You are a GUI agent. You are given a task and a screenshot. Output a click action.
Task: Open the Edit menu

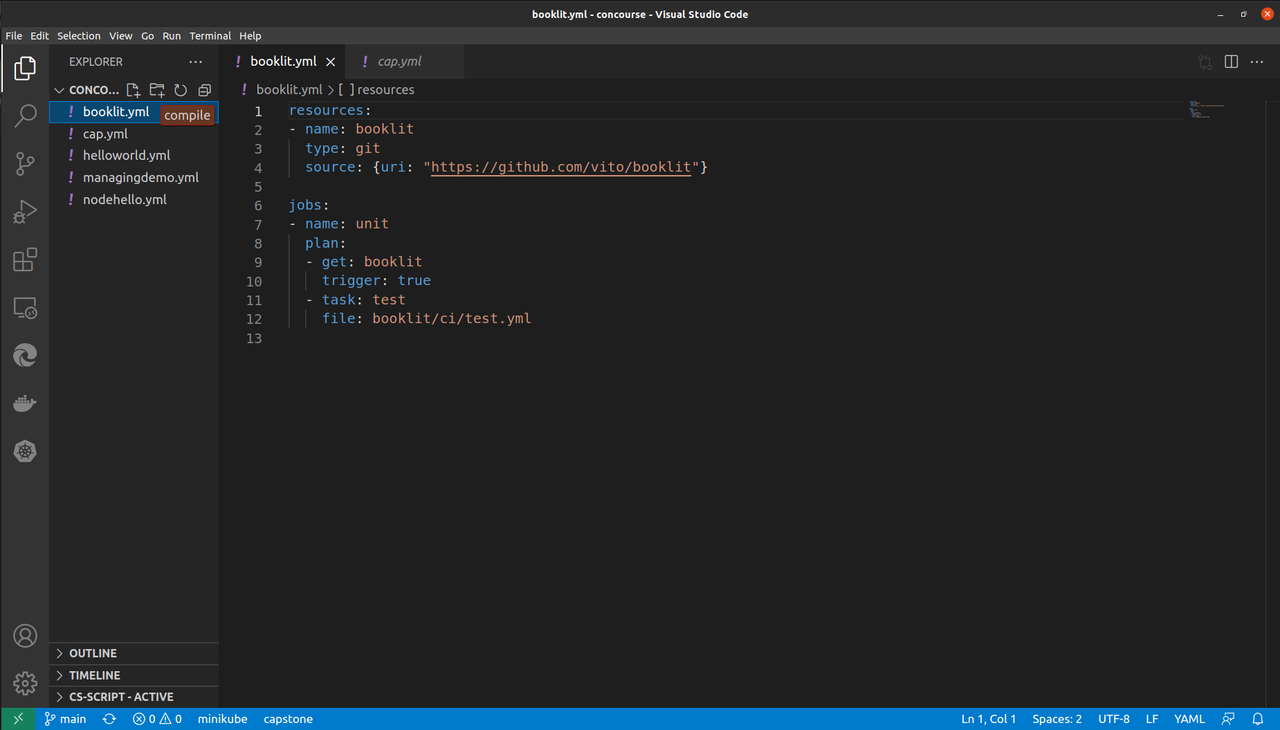coord(40,36)
